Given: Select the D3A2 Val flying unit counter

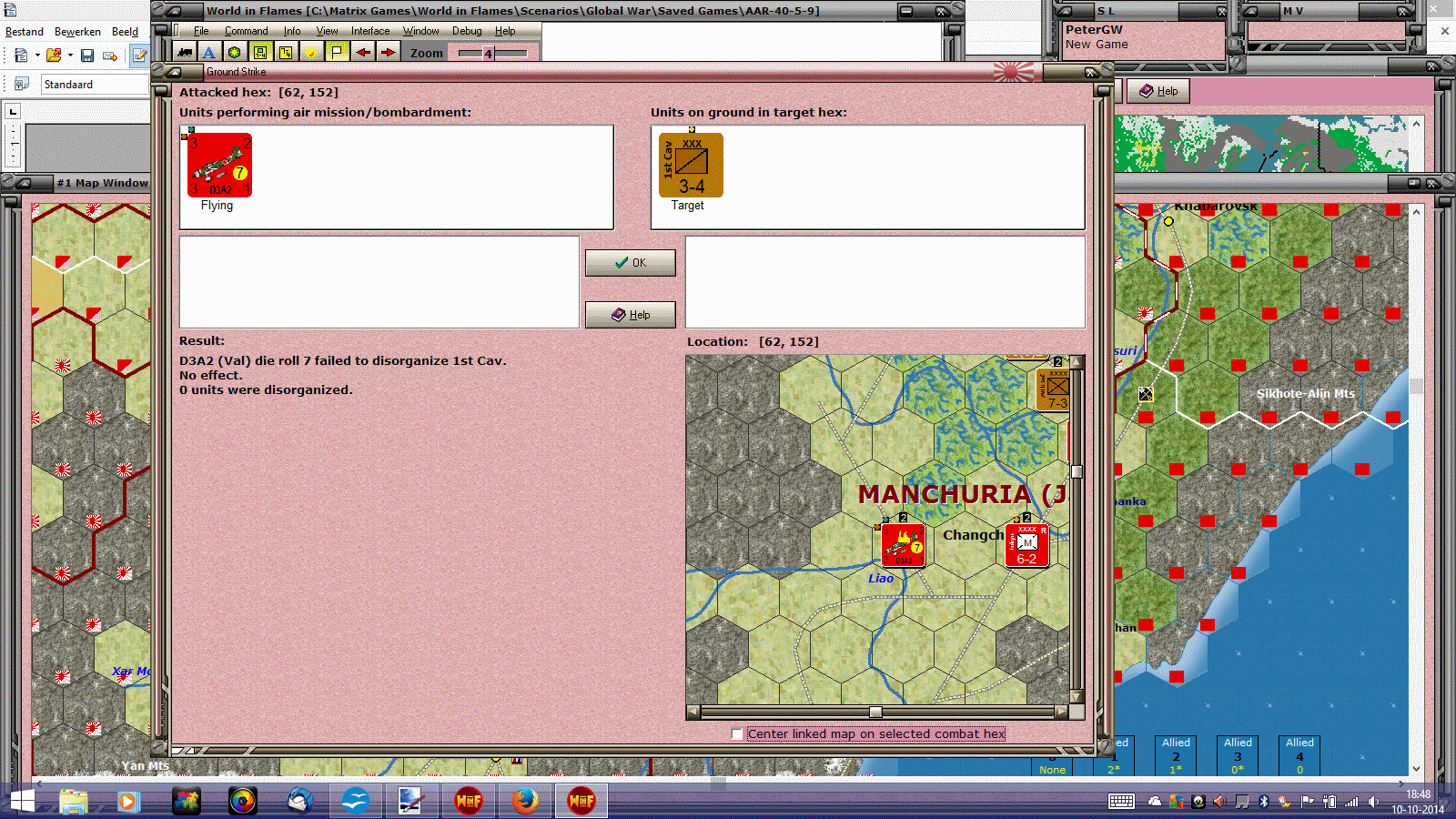Looking at the screenshot, I should pyautogui.click(x=219, y=165).
